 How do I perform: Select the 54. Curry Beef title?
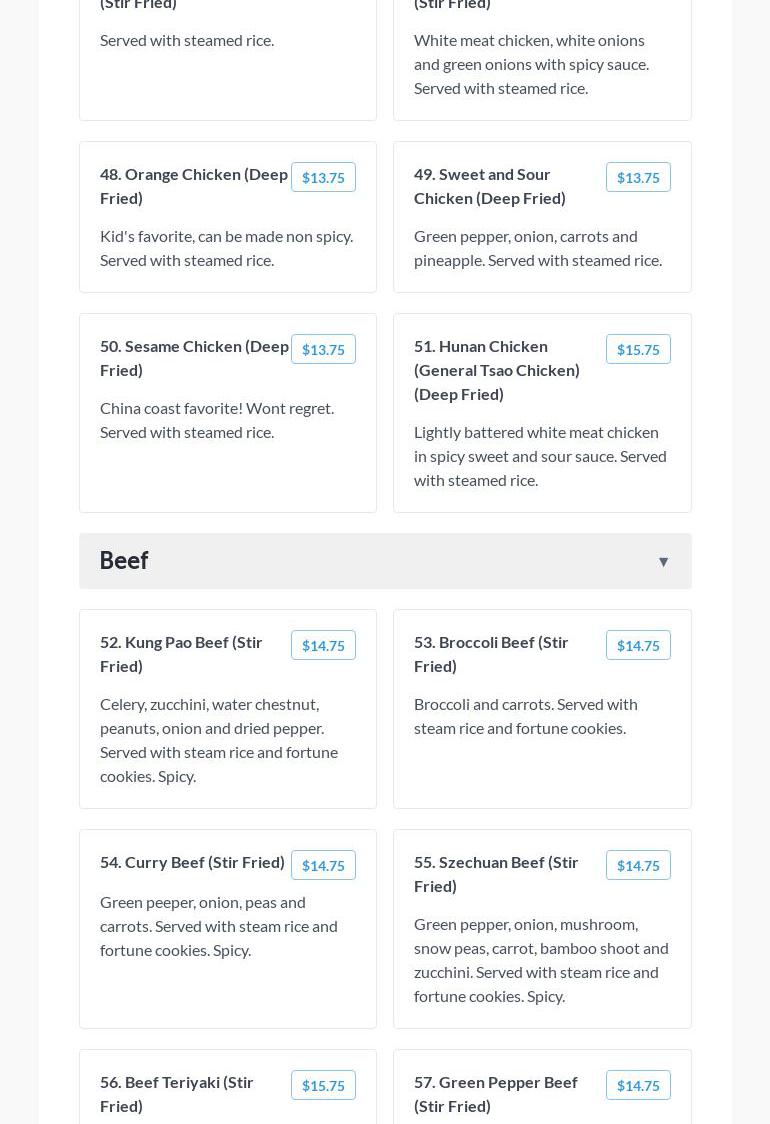click(192, 862)
